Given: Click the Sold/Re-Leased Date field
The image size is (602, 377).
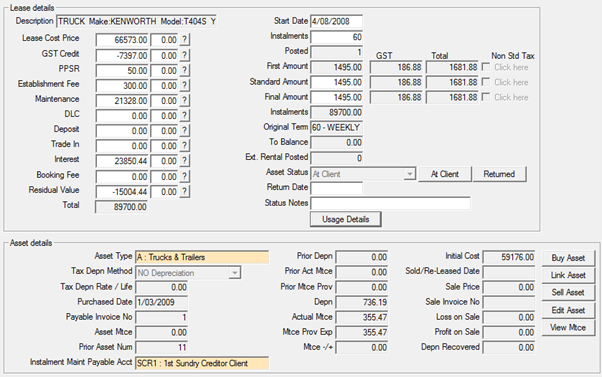Looking at the screenshot, I should click(509, 272).
